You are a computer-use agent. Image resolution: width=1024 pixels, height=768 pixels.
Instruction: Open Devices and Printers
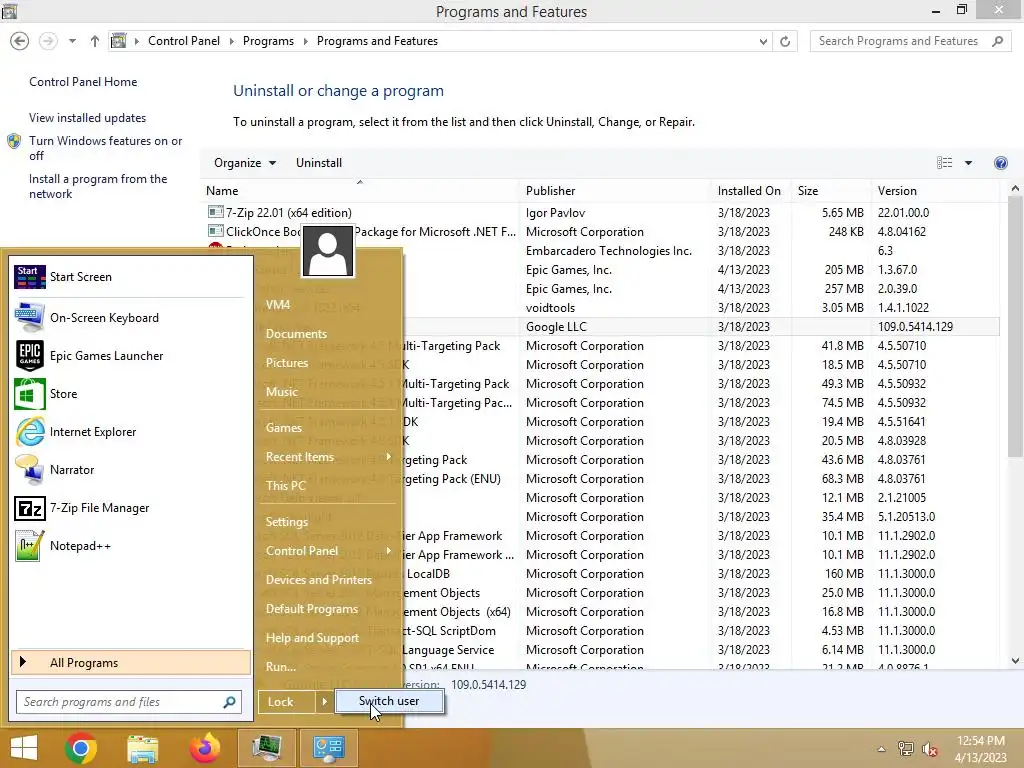319,580
